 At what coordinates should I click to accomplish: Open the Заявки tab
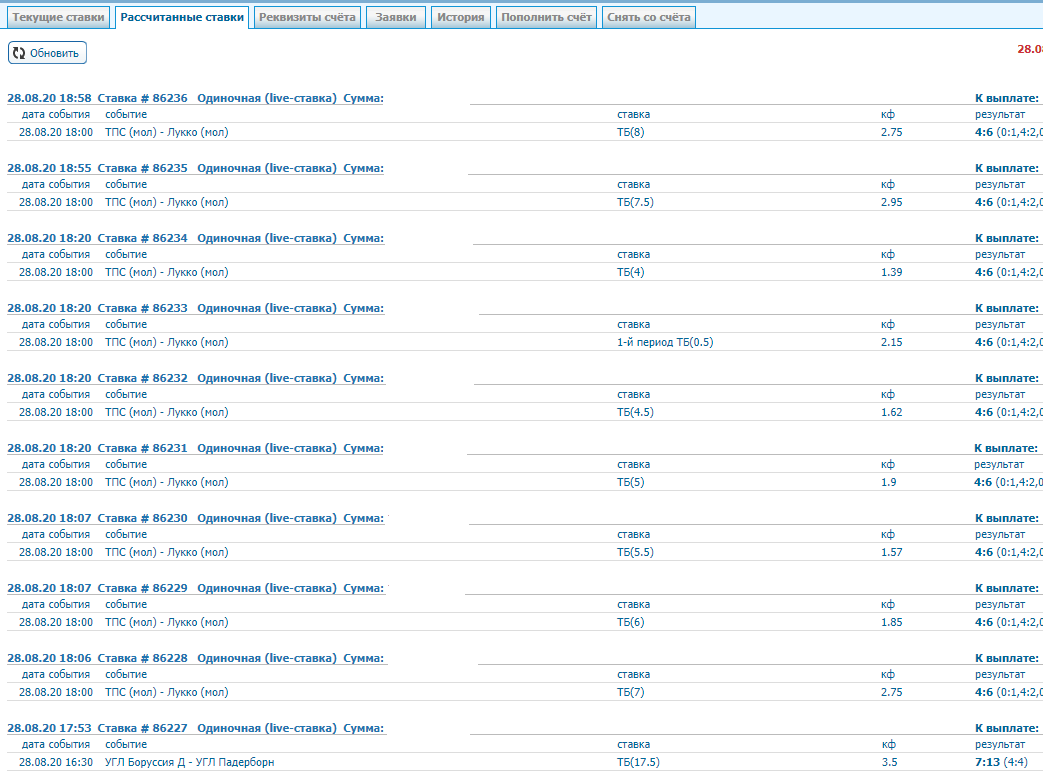pyautogui.click(x=396, y=17)
